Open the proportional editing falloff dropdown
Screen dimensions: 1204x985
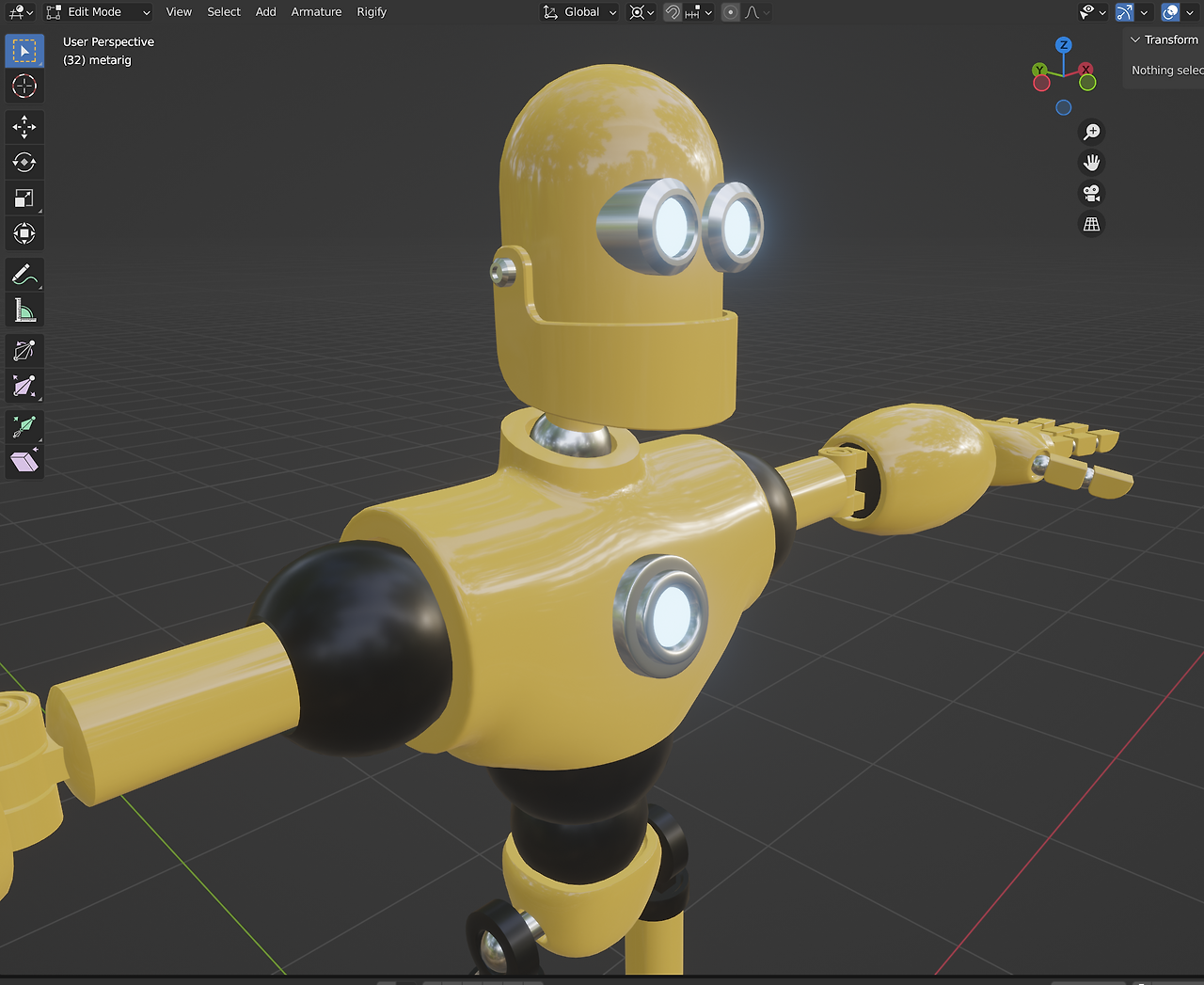point(757,12)
